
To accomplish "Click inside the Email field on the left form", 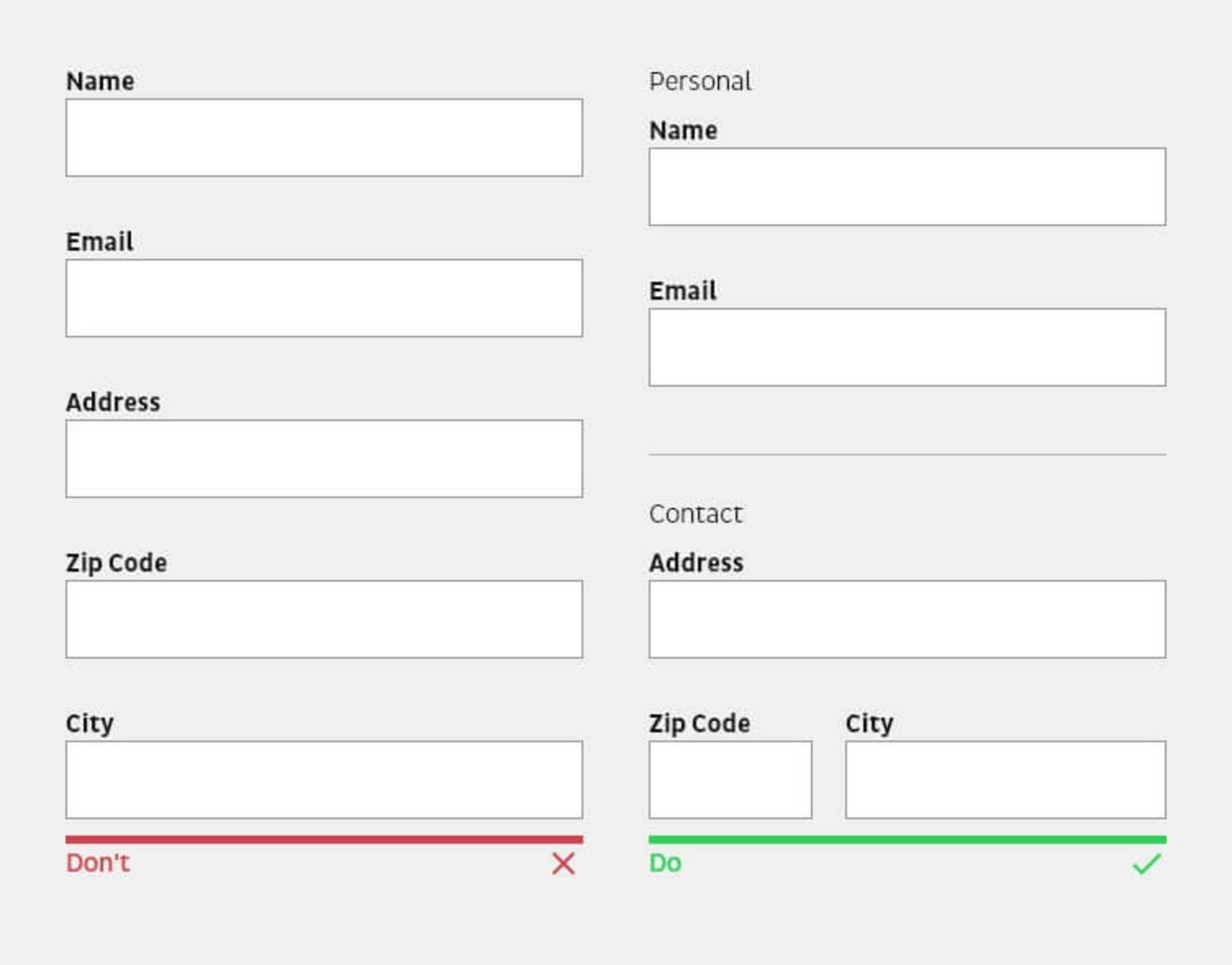I will [324, 297].
